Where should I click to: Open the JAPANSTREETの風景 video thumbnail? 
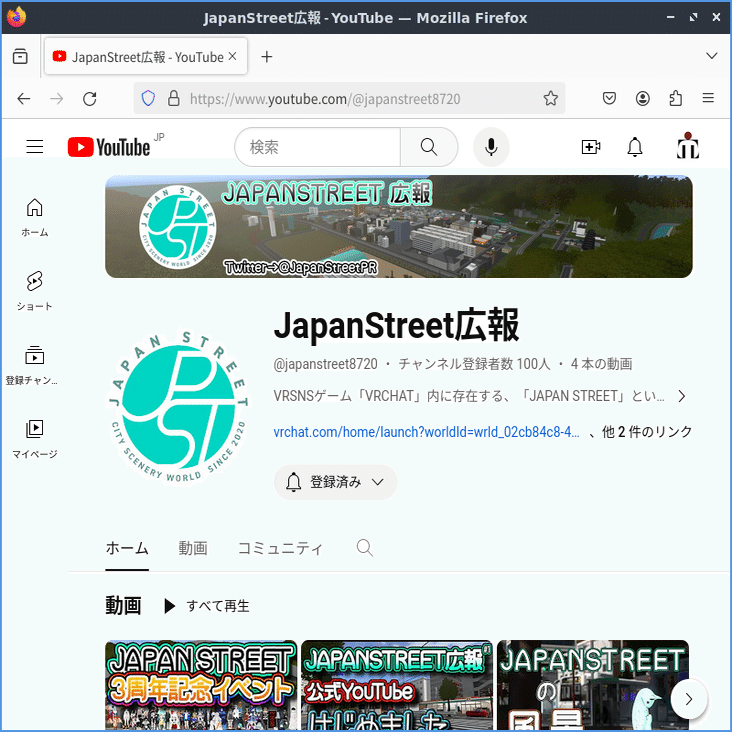pyautogui.click(x=592, y=685)
